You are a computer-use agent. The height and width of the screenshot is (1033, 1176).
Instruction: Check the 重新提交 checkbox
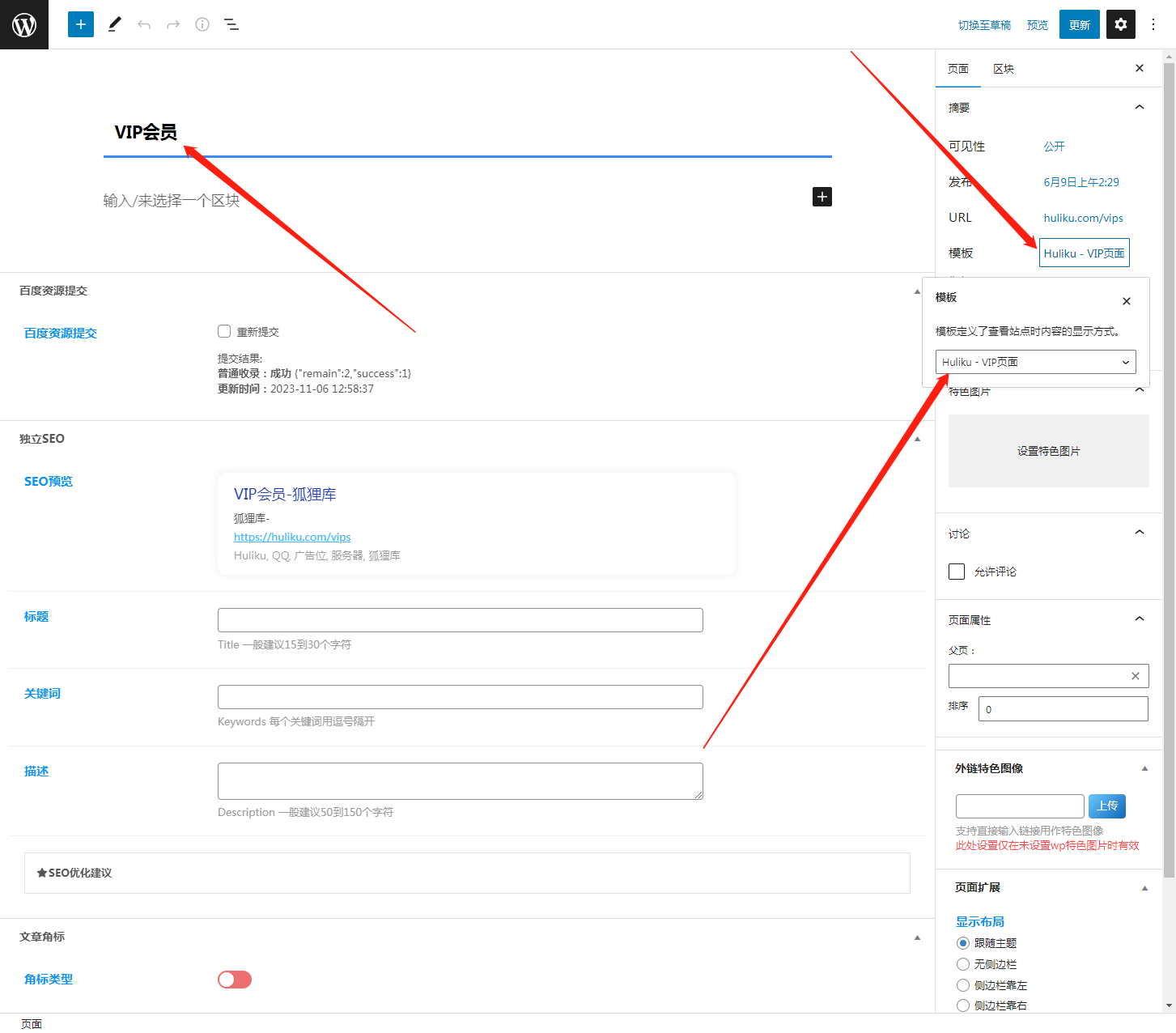(224, 331)
